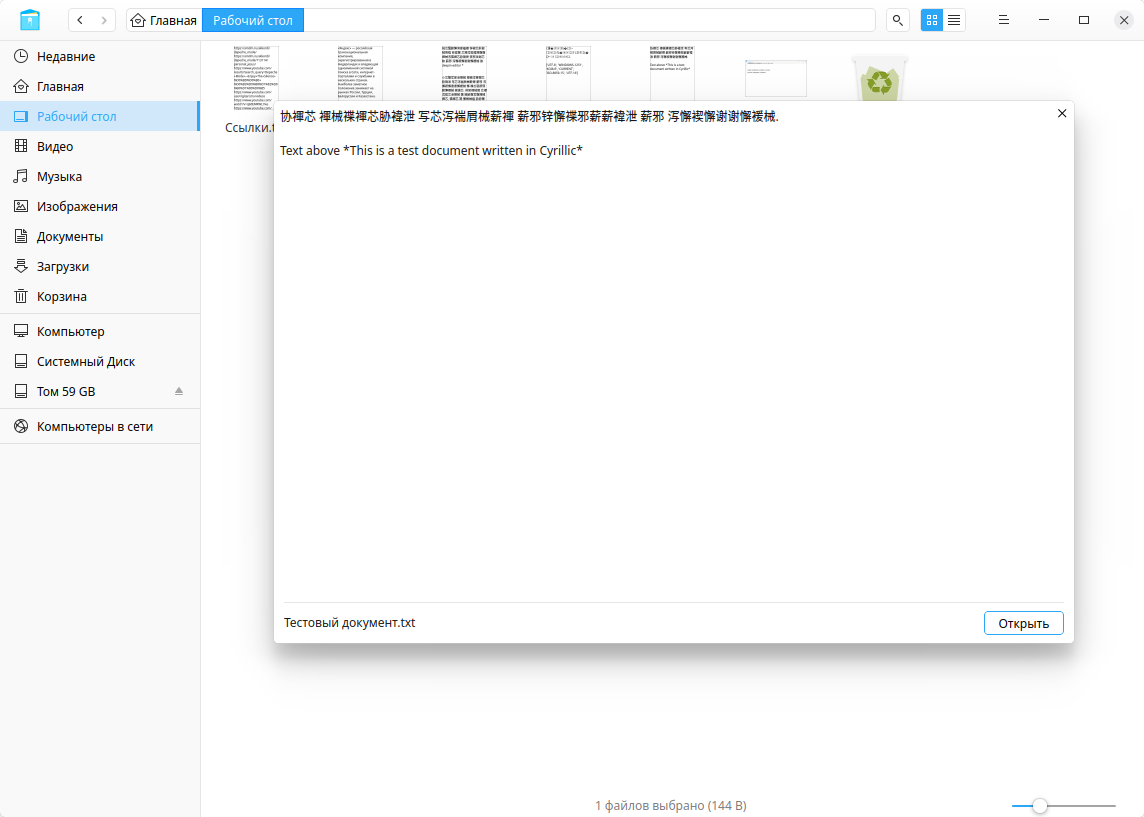Click the forward navigation arrow

[x=104, y=19]
